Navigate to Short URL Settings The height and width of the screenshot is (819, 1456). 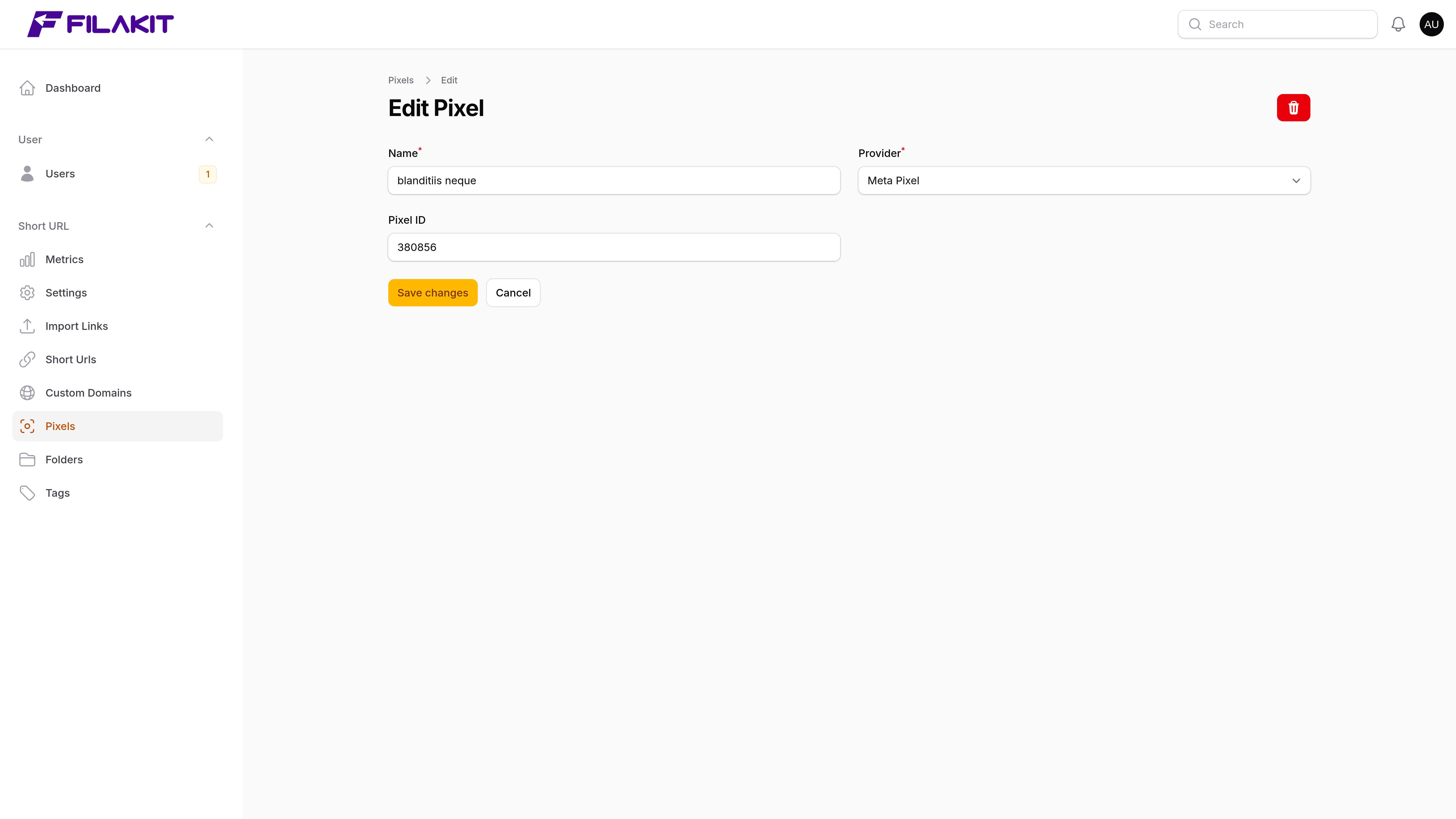[118, 293]
